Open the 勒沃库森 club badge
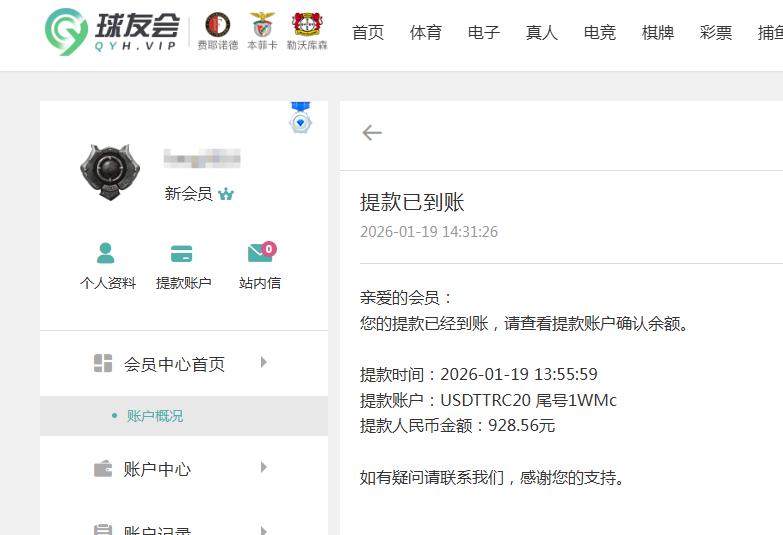This screenshot has width=783, height=535. [x=307, y=31]
